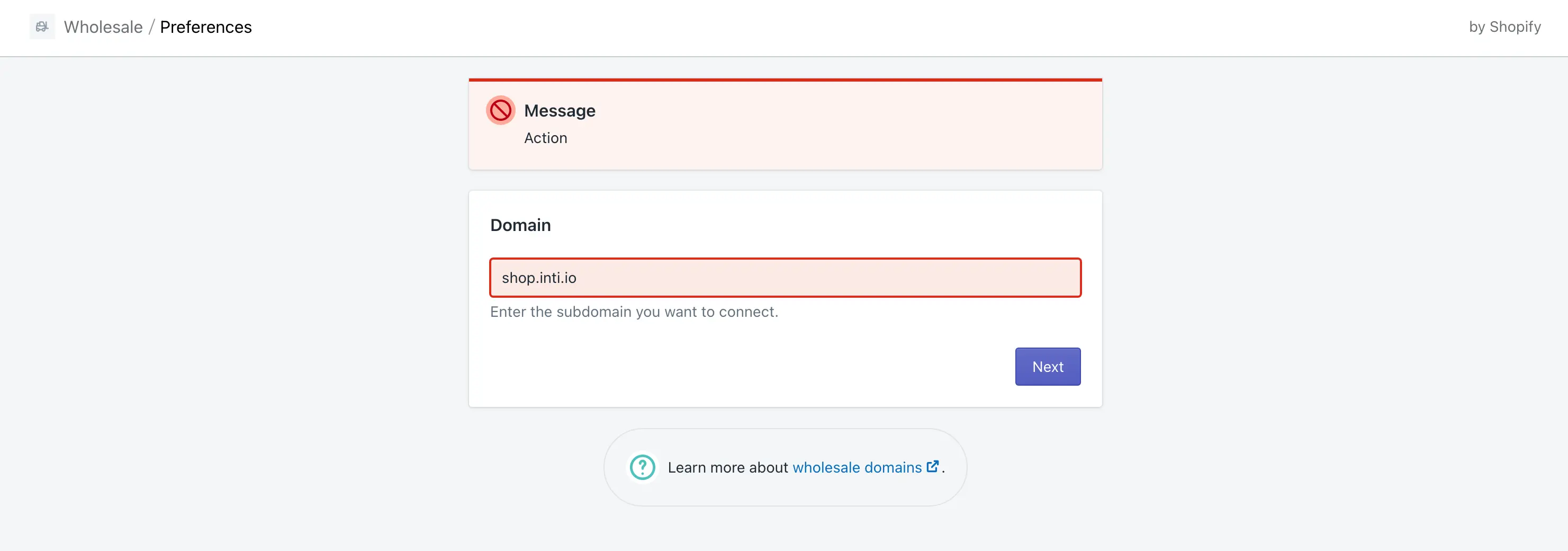Screen dimensions: 1568x551
Task: Click the Wholesale app icon in header
Action: (x=42, y=27)
